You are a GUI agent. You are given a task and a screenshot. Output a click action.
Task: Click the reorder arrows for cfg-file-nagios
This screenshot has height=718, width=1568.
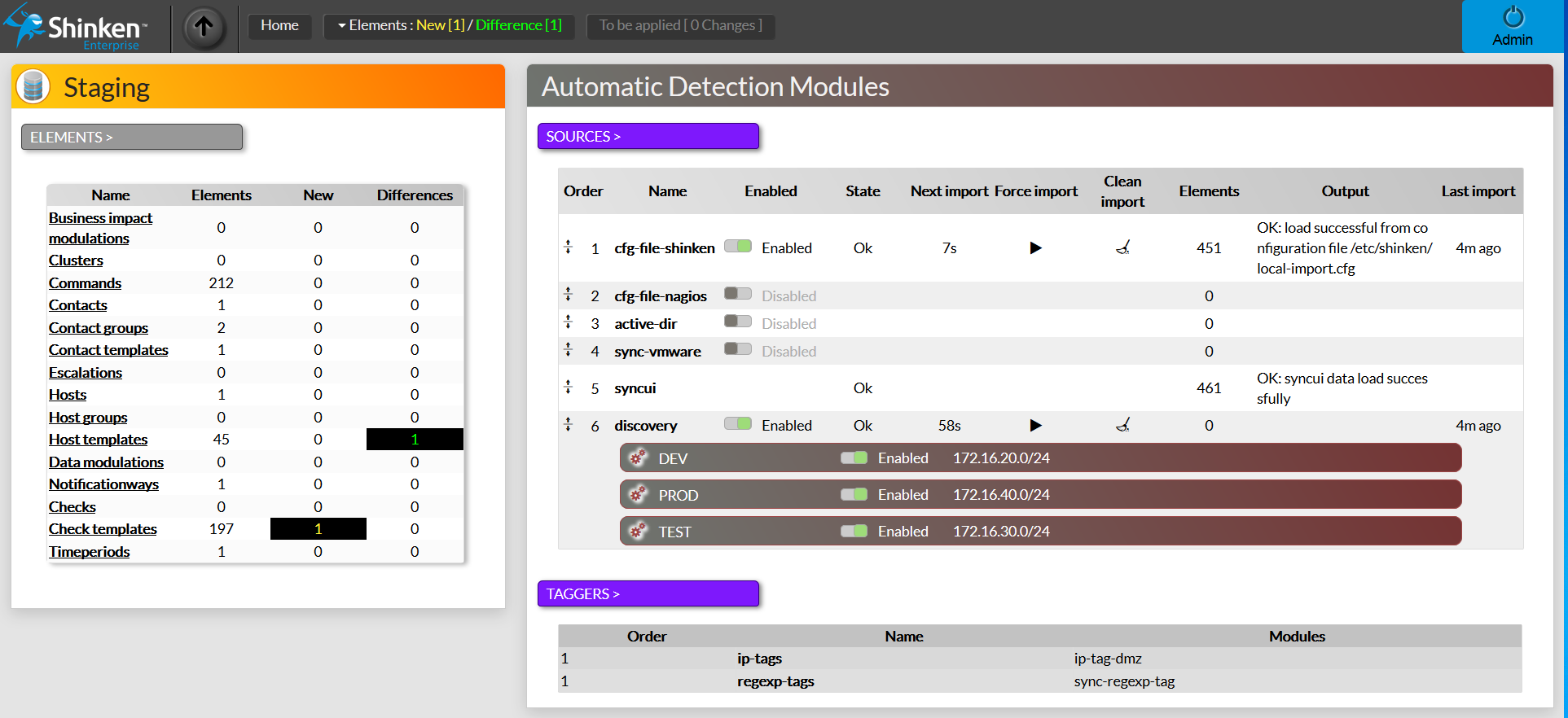(569, 295)
